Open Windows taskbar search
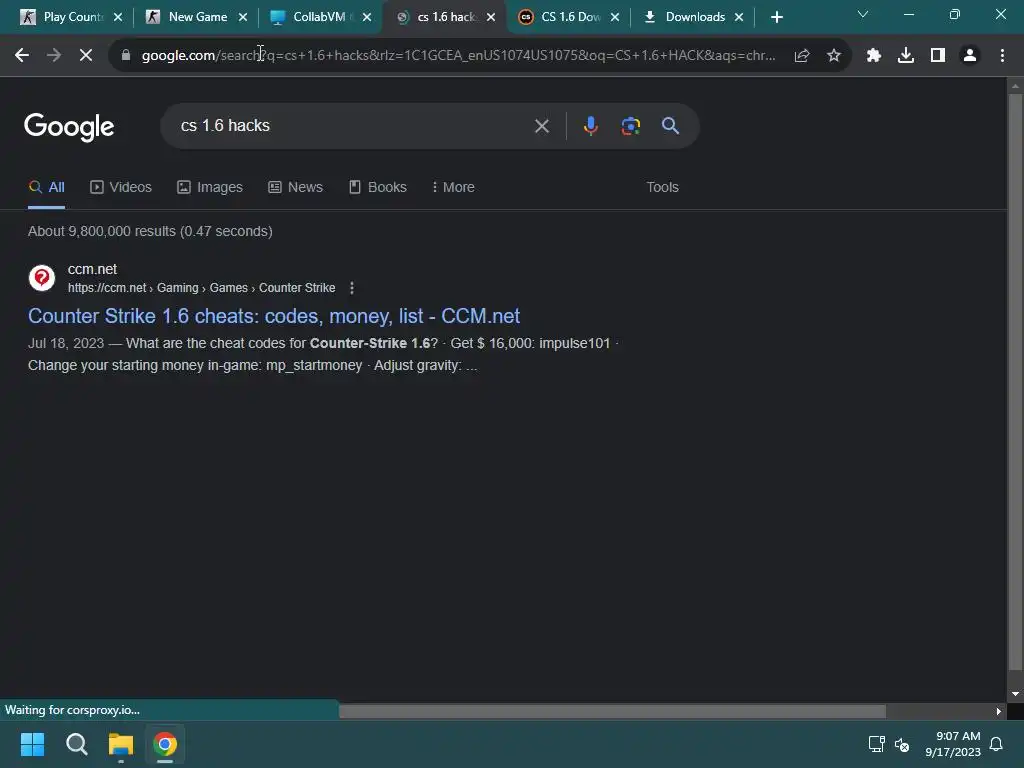This screenshot has height=768, width=1024. [77, 744]
